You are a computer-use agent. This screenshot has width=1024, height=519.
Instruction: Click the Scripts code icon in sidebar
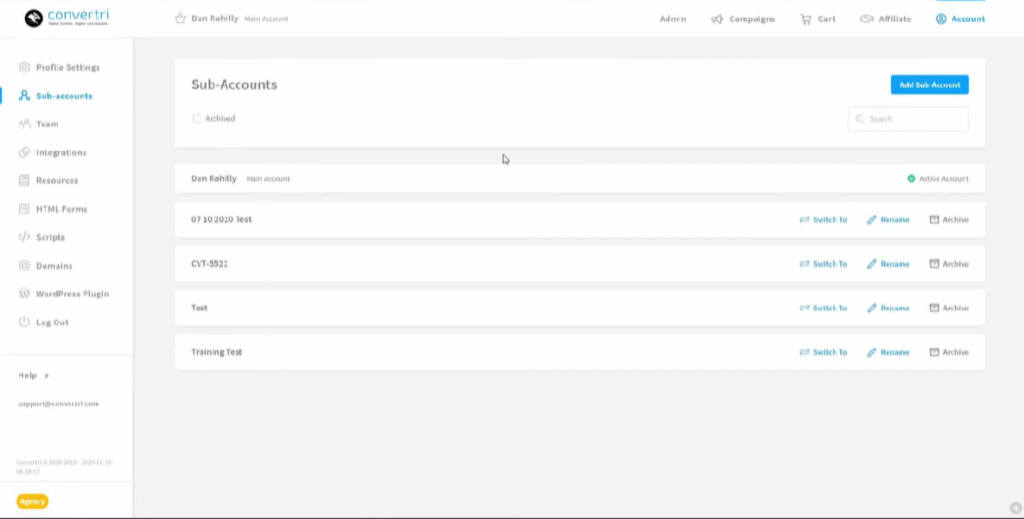25,238
